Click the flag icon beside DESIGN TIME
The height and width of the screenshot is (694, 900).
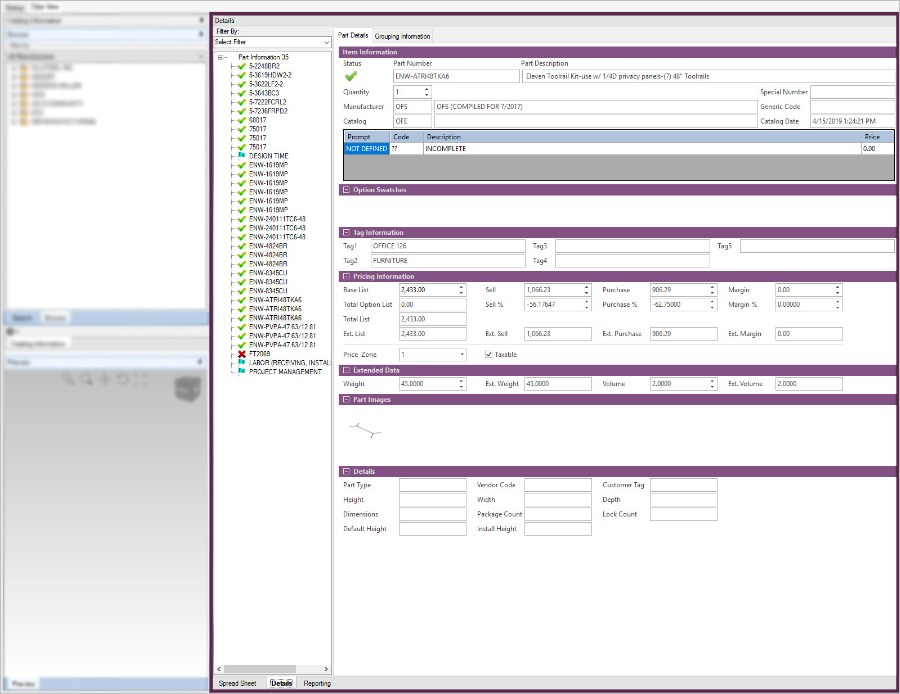[x=242, y=156]
